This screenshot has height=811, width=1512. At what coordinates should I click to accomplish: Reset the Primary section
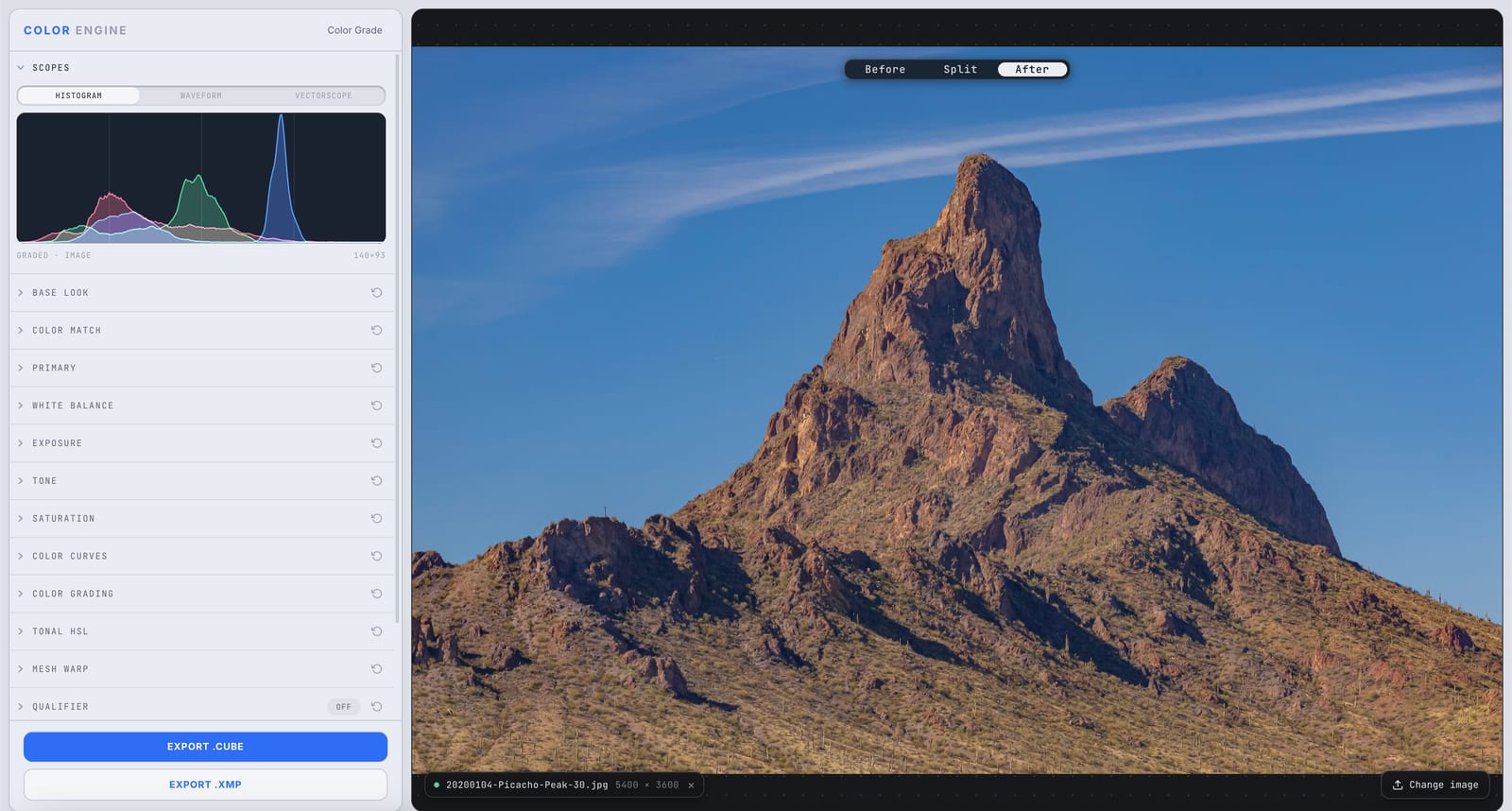point(376,369)
